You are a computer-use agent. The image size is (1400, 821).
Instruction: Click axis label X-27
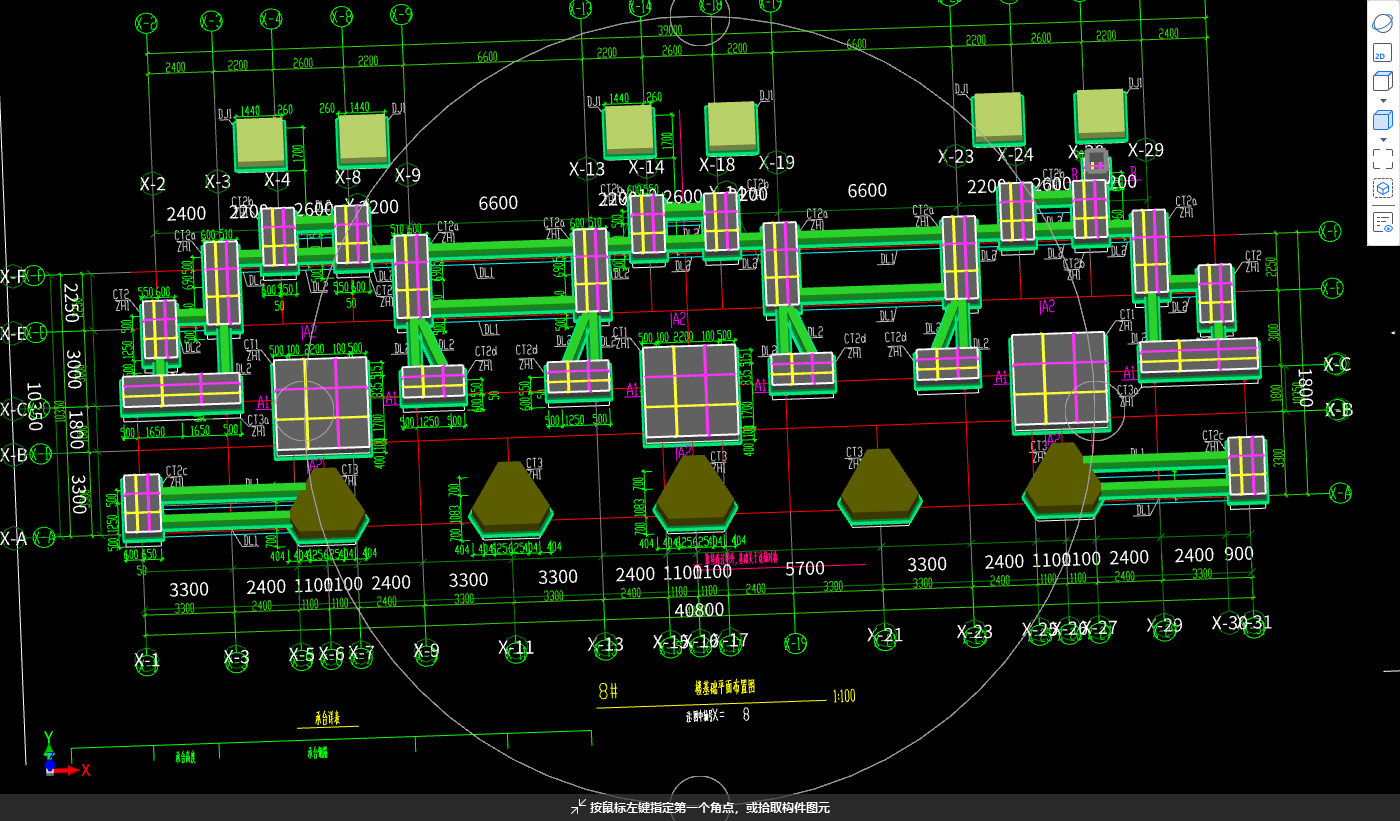click(1100, 628)
